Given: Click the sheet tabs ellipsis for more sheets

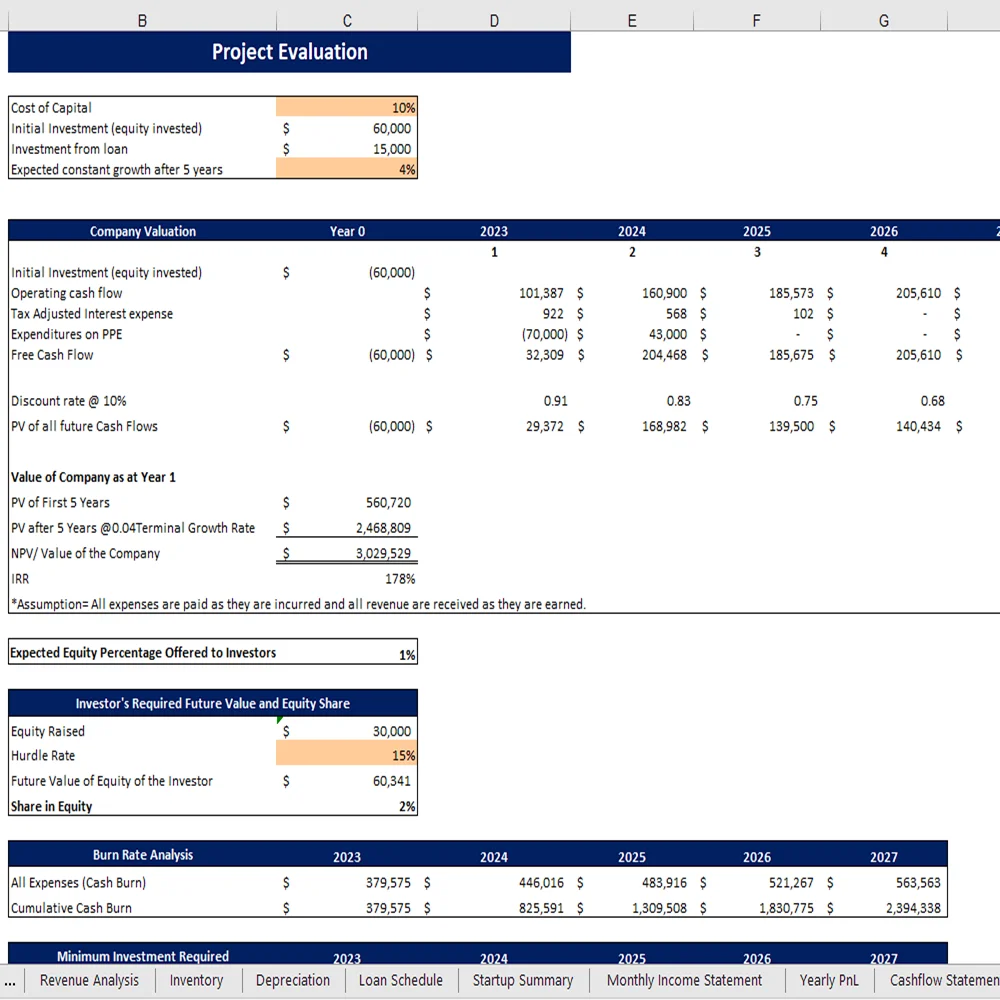Looking at the screenshot, I should pyautogui.click(x=10, y=981).
